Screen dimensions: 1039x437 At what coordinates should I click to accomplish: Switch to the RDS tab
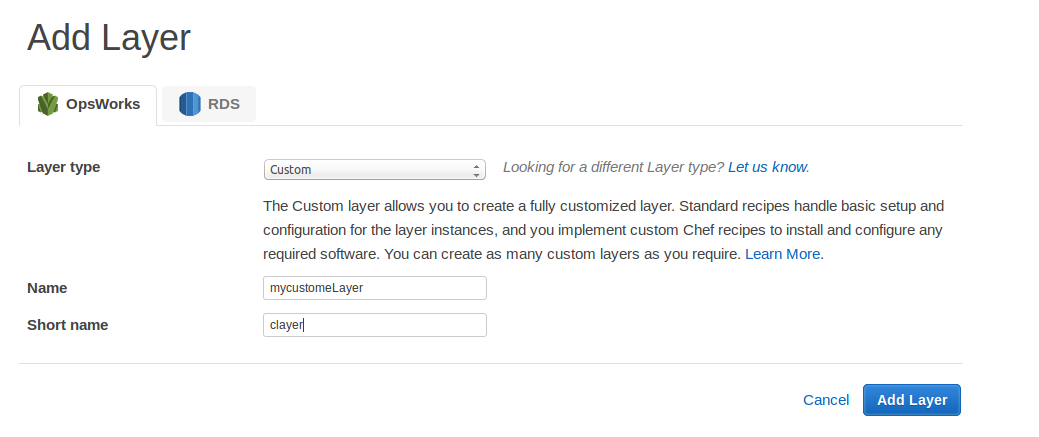tap(209, 104)
